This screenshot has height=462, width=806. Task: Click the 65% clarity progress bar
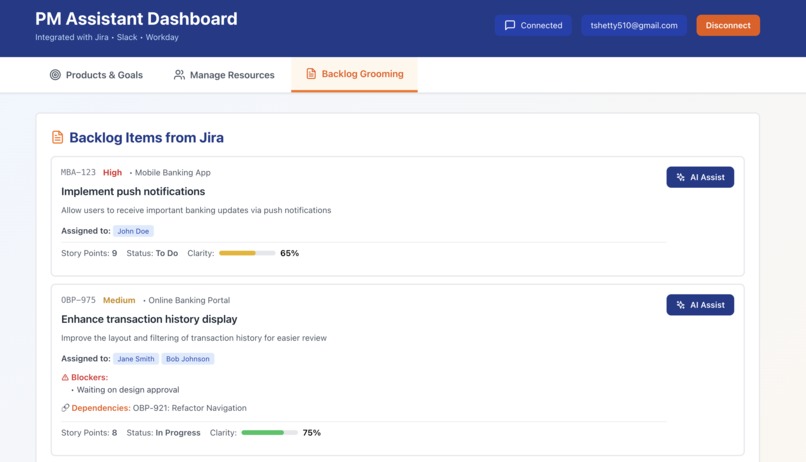[x=247, y=253]
